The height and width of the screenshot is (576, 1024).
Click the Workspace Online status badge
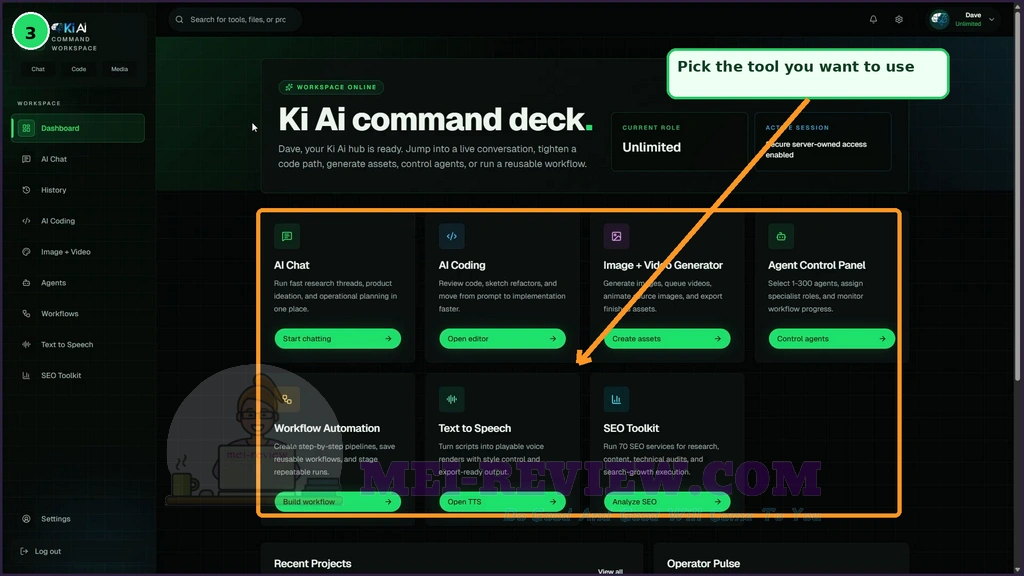[331, 87]
